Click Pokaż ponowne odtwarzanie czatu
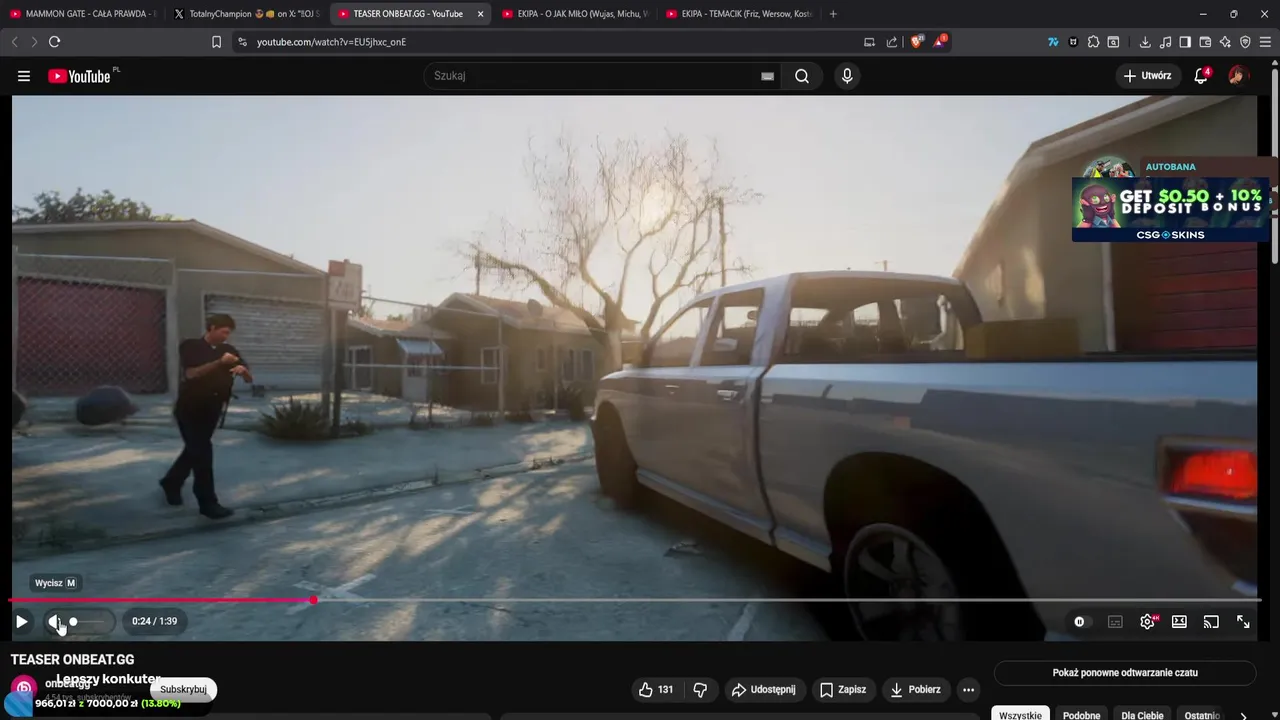The width and height of the screenshot is (1280, 720). (x=1125, y=673)
